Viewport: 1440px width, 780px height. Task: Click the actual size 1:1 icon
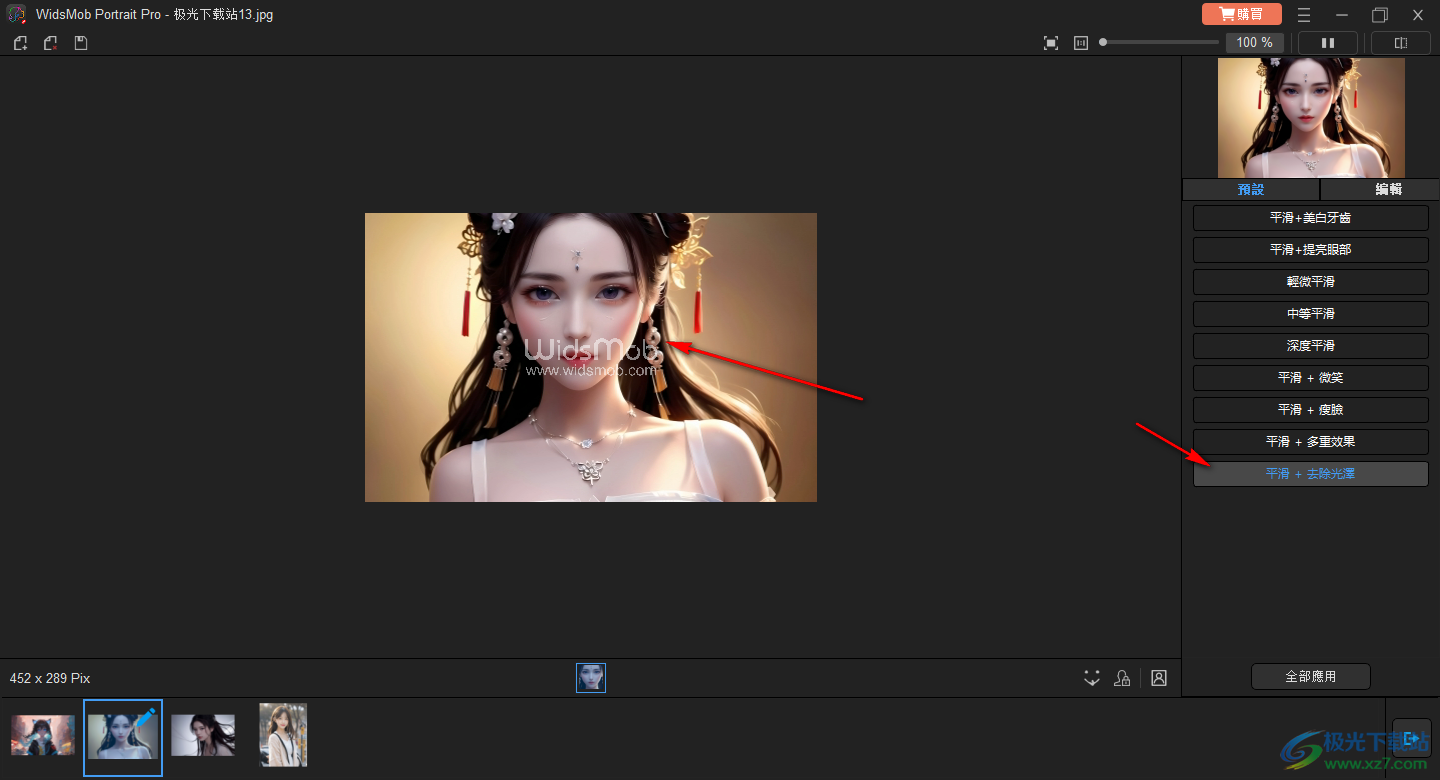[1081, 43]
